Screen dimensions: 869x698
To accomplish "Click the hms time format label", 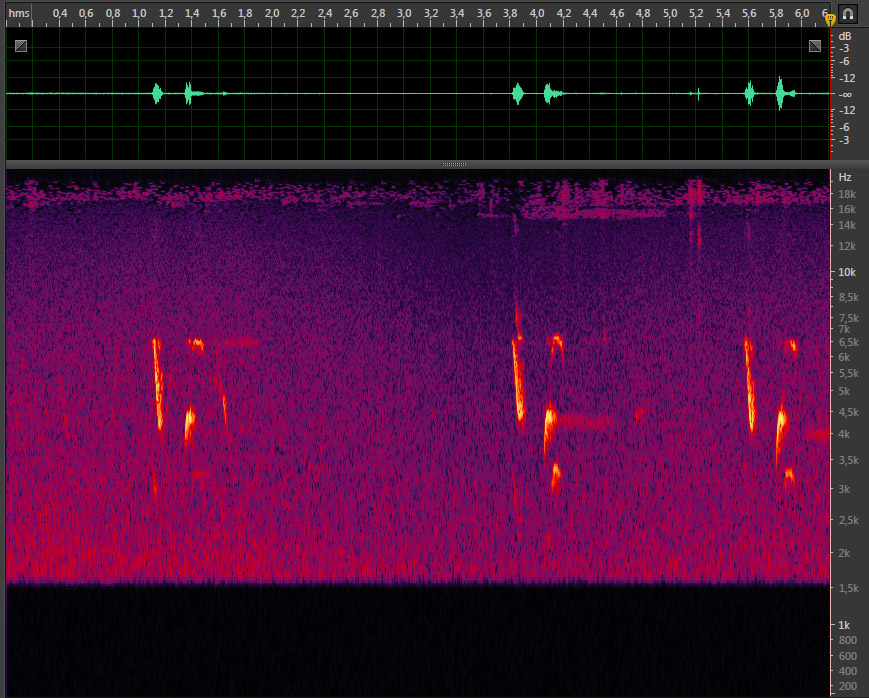I will click(19, 13).
